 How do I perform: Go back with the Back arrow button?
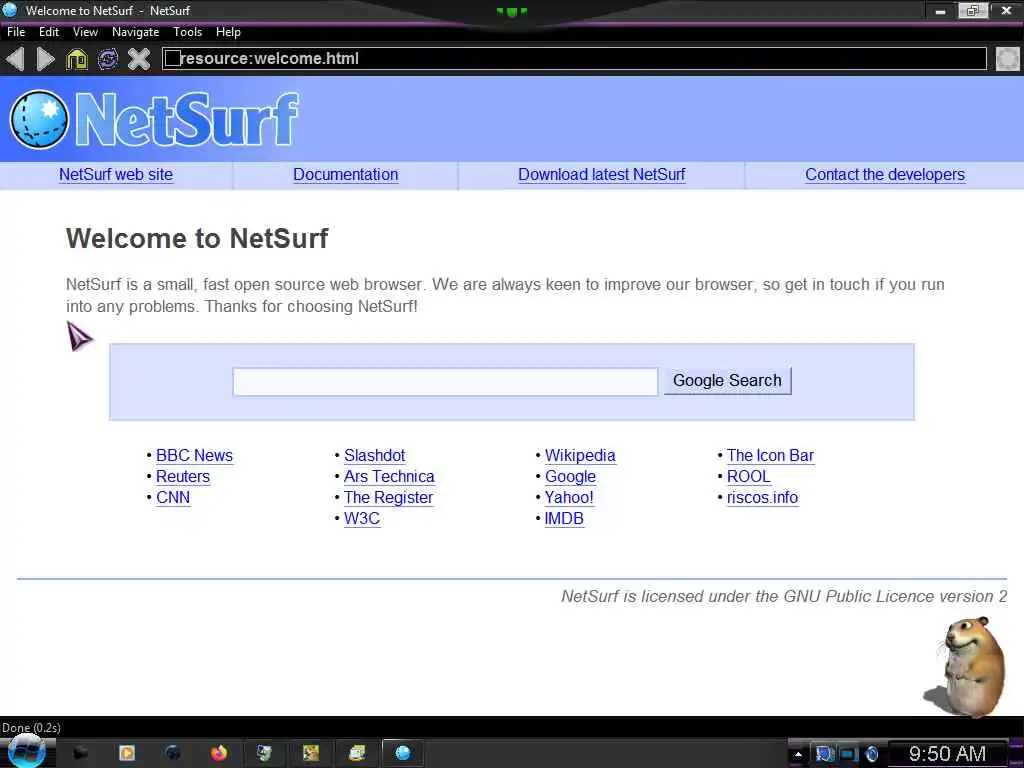(14, 59)
